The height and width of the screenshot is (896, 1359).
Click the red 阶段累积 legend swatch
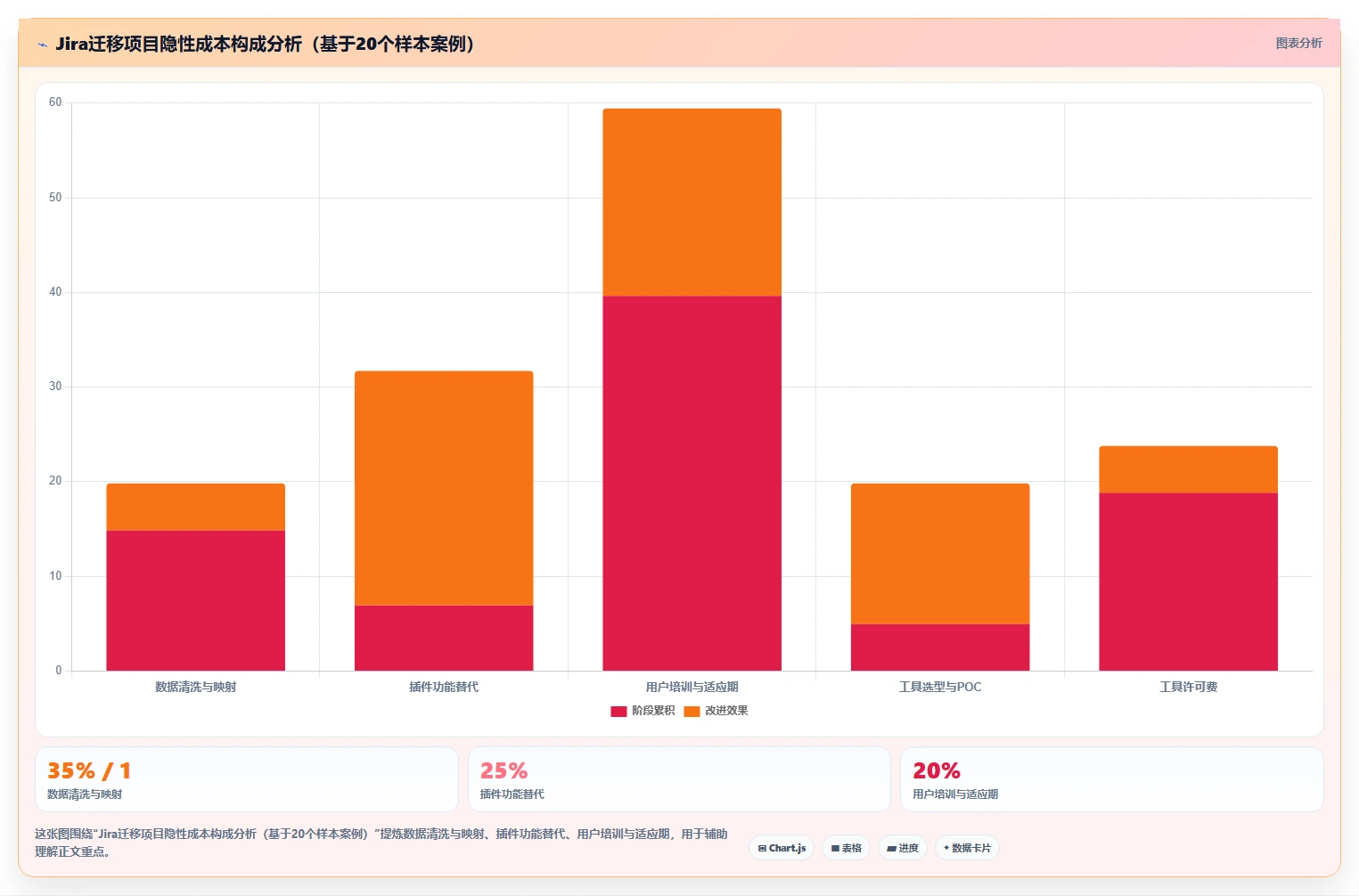tap(618, 711)
